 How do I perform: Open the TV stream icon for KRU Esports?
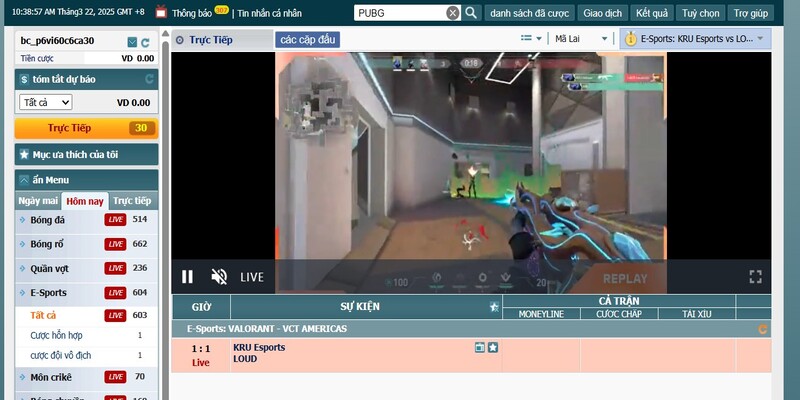coord(480,348)
